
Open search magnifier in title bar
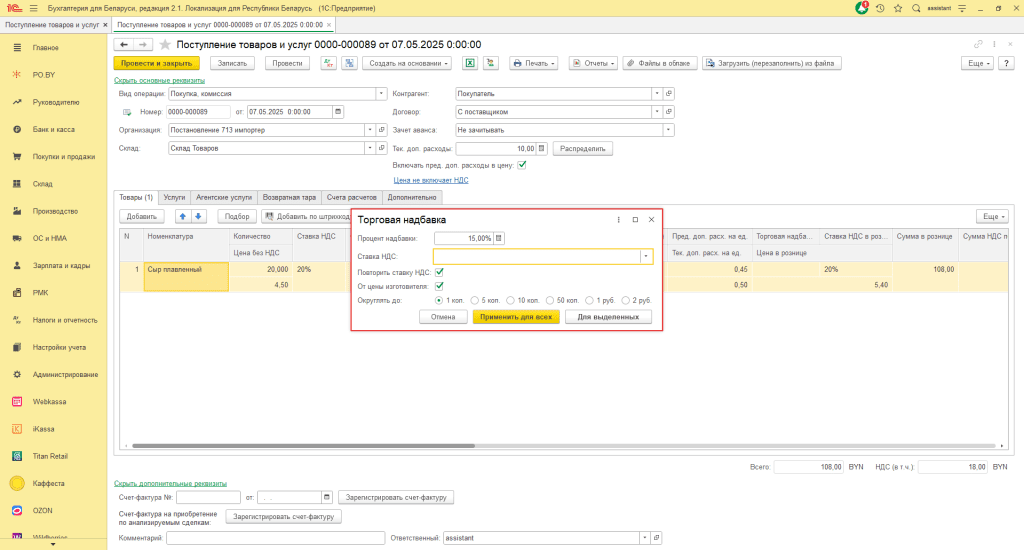[x=916, y=8]
